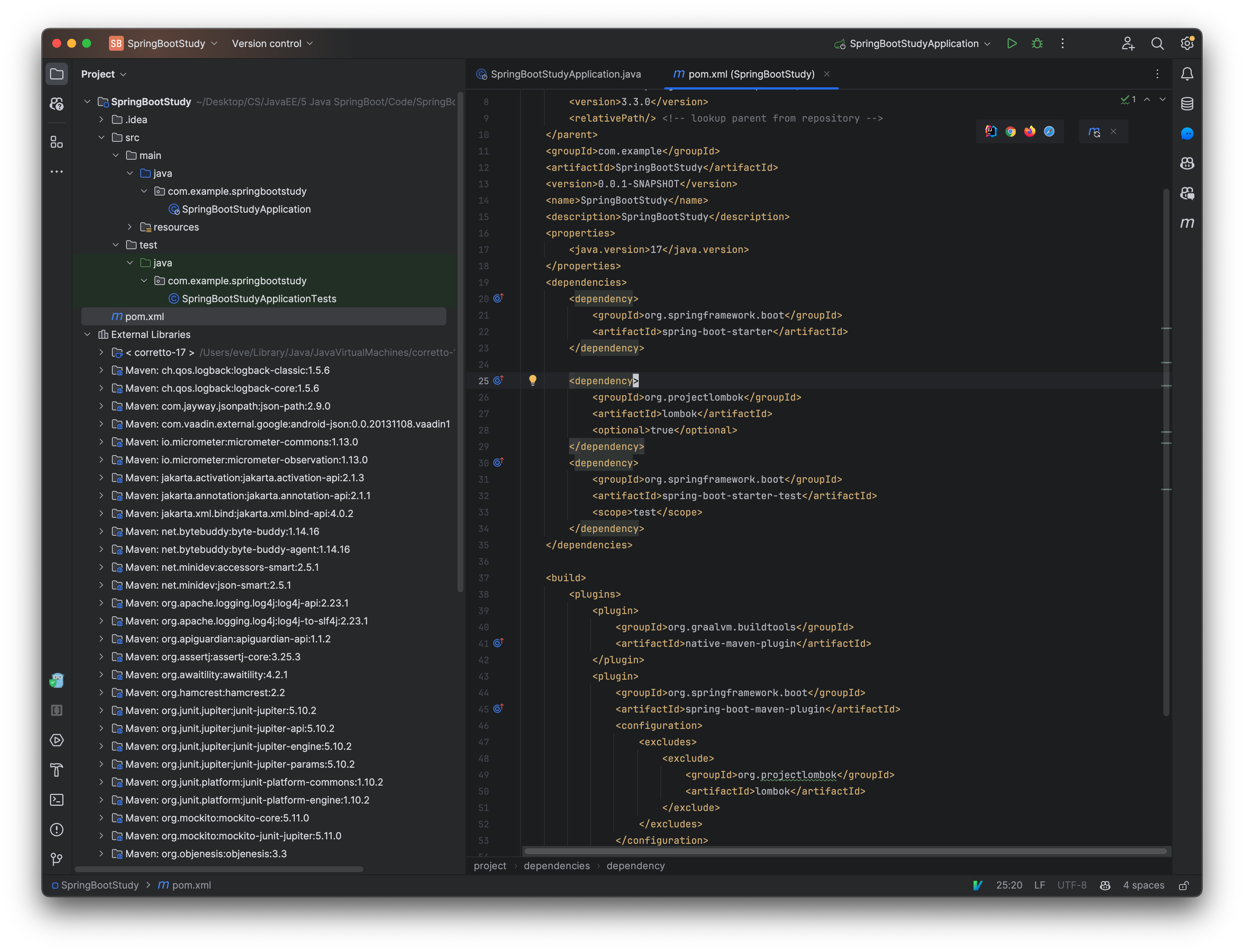Viewport: 1244px width, 952px height.
Task: Run the SpringBootStudyApplication with the play button
Action: (1012, 43)
